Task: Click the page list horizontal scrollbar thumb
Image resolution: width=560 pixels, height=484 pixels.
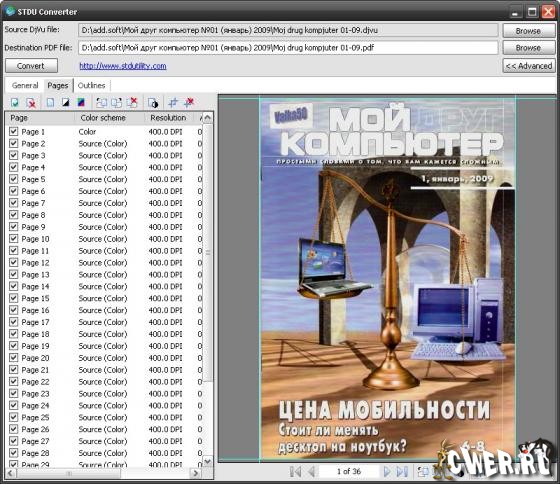Action: [69, 474]
